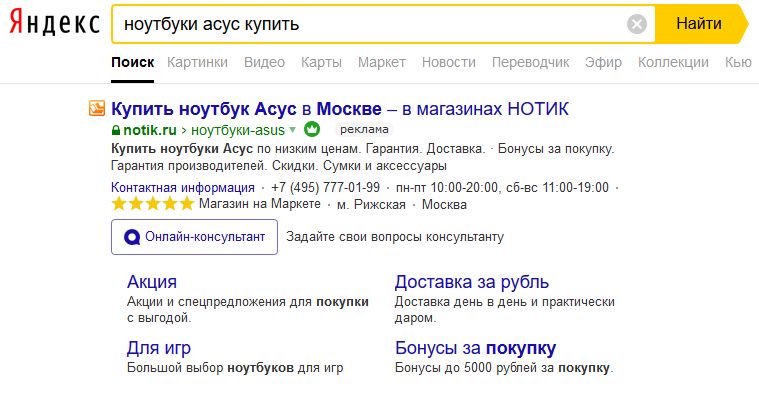
Task: Click the Москва city text
Action: pos(444,204)
